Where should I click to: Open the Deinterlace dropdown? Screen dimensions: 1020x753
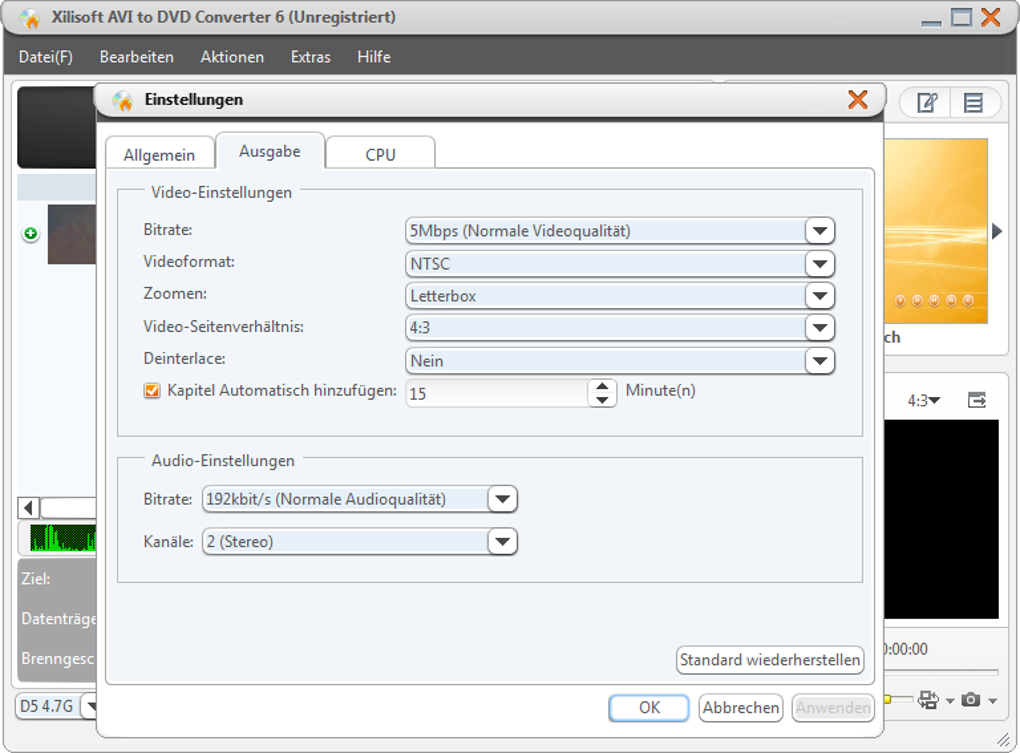click(820, 360)
